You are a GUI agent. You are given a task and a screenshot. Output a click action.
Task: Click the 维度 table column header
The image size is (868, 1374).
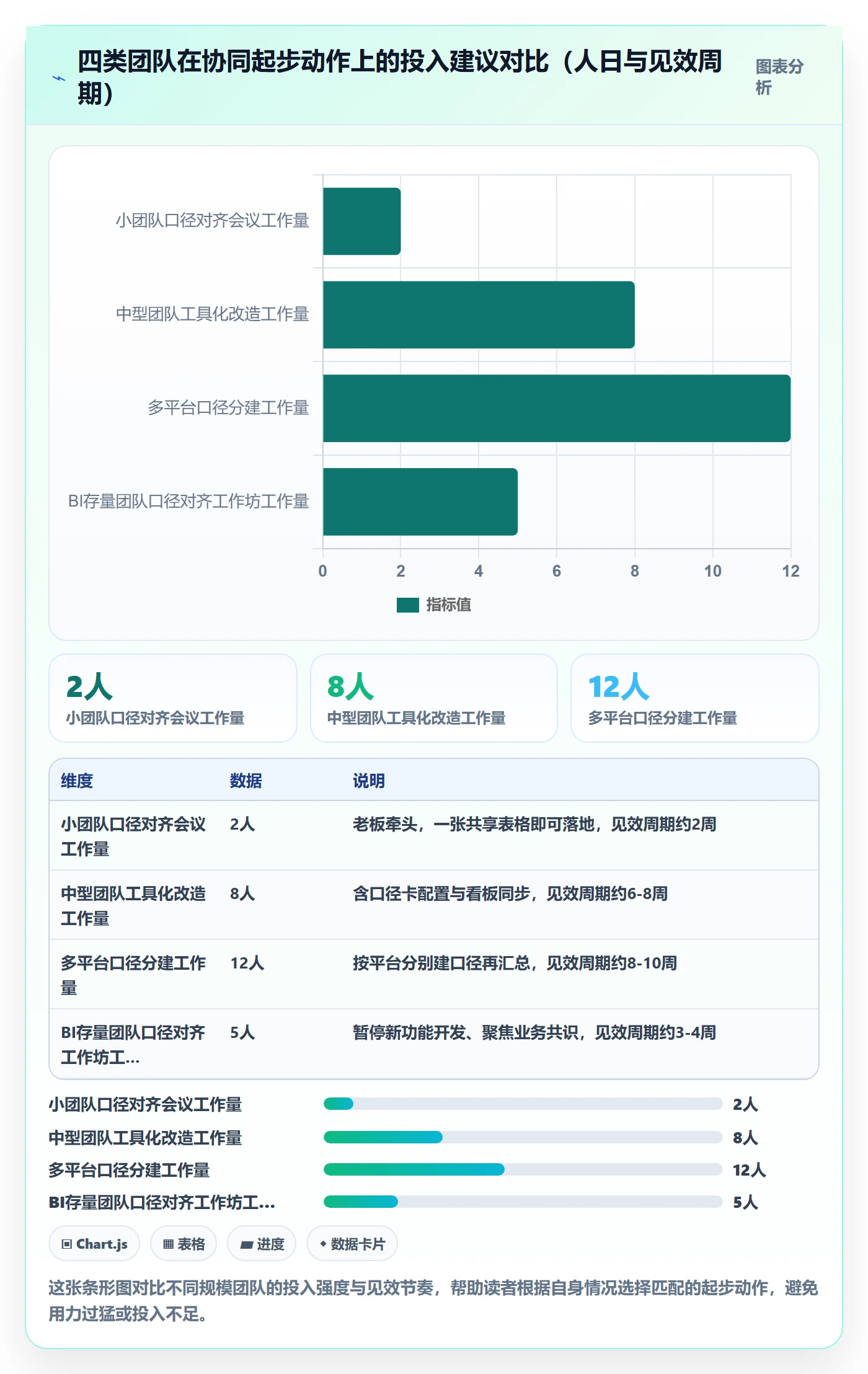[77, 781]
